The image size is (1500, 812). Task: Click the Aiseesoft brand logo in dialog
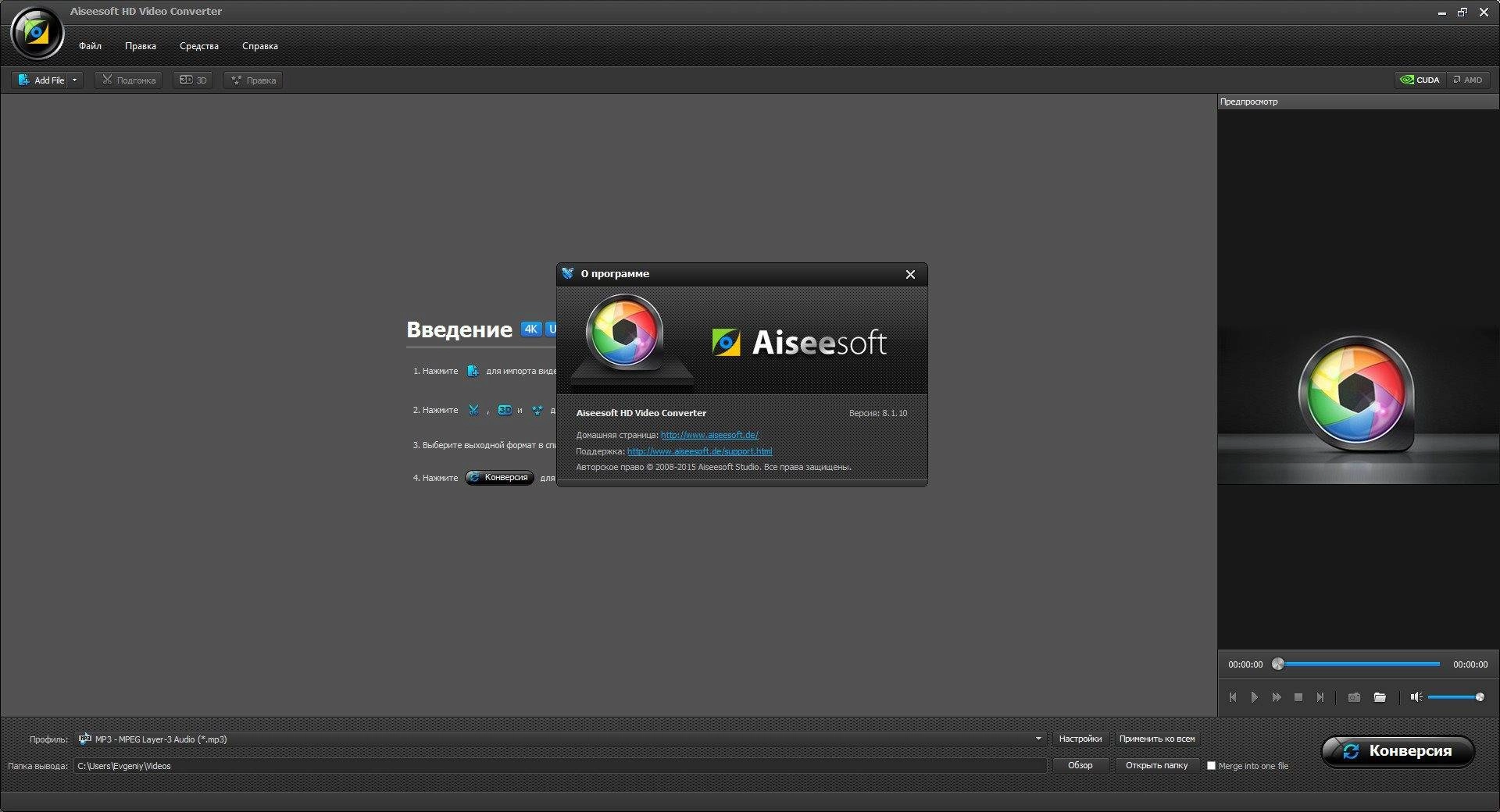799,342
